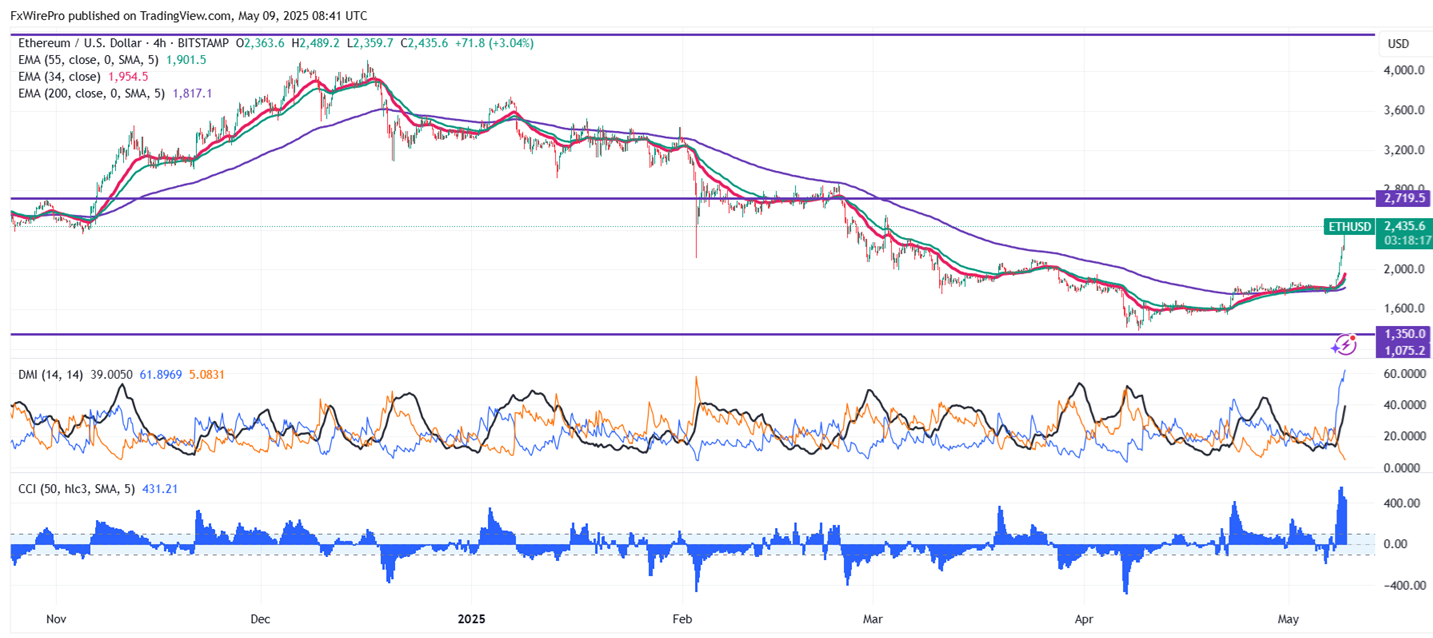Click the 1,350.0 horizontal line price label
Screen dimensions: 1433x638
click(1404, 334)
